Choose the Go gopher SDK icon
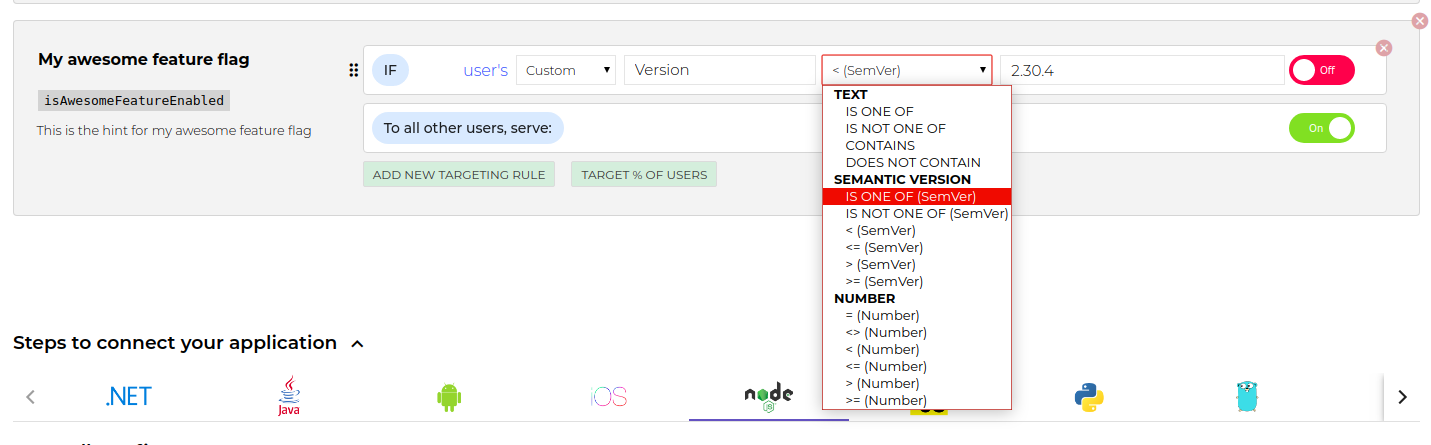The image size is (1431, 445). tap(1245, 397)
